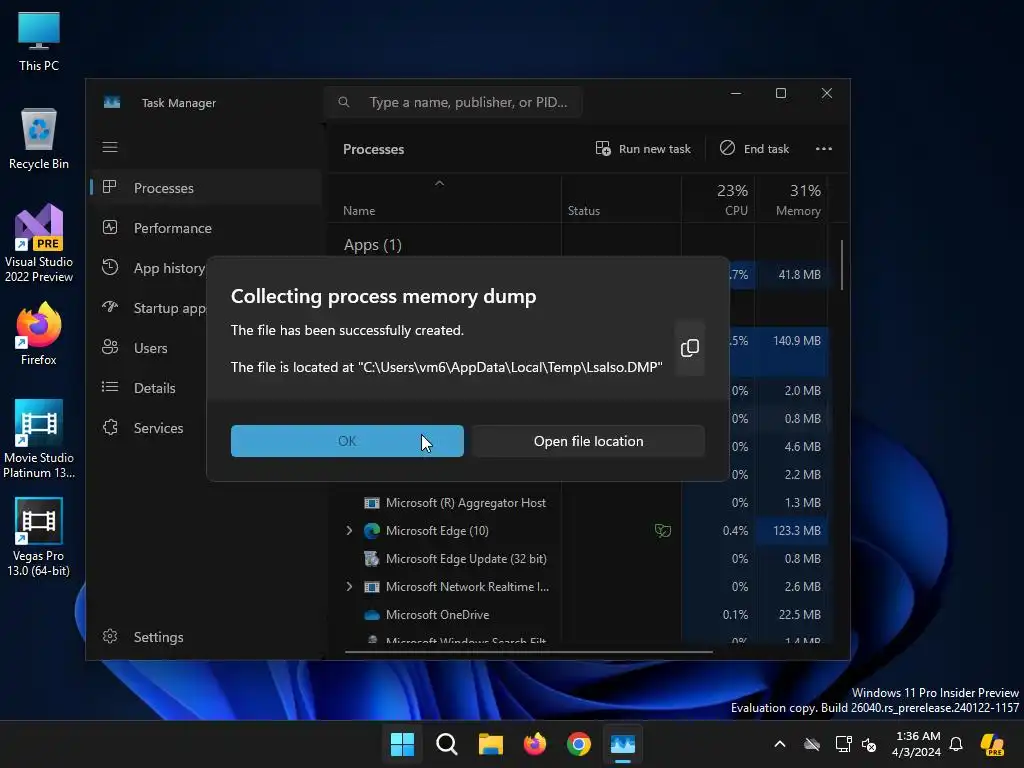
Task: Click the Copilot preview taskbar icon
Action: (992, 744)
